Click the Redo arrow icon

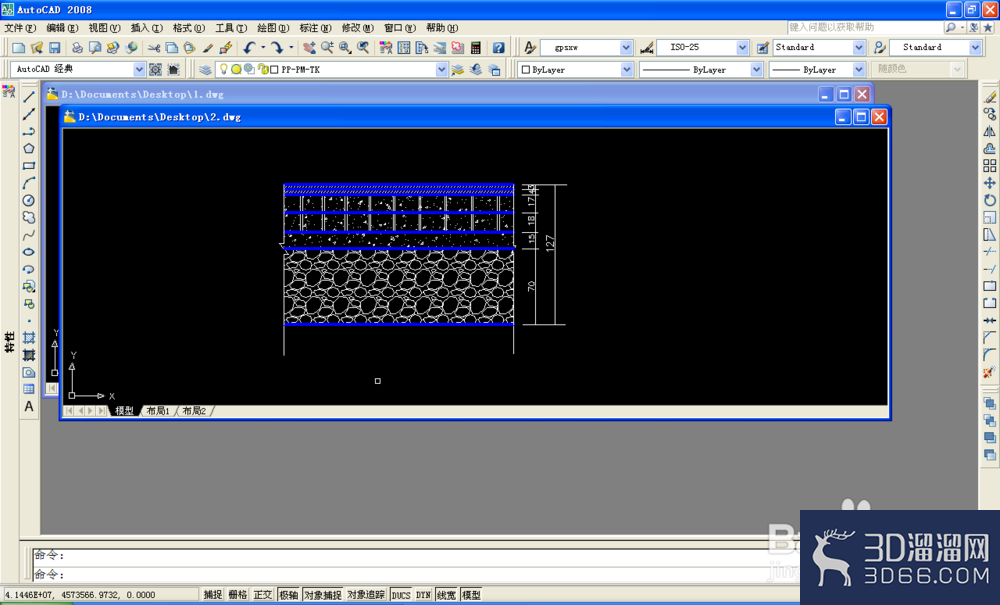click(x=277, y=48)
